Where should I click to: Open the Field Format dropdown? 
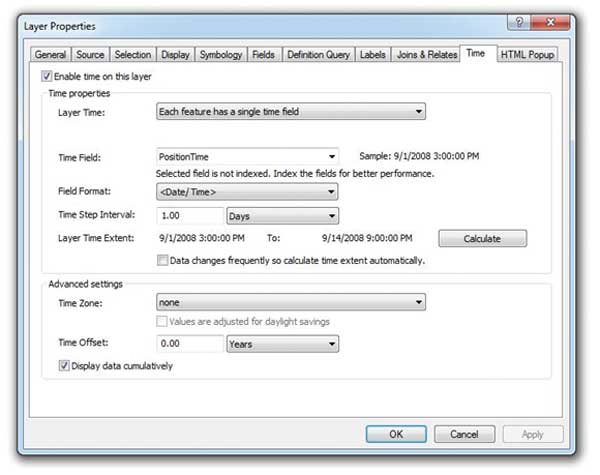247,192
